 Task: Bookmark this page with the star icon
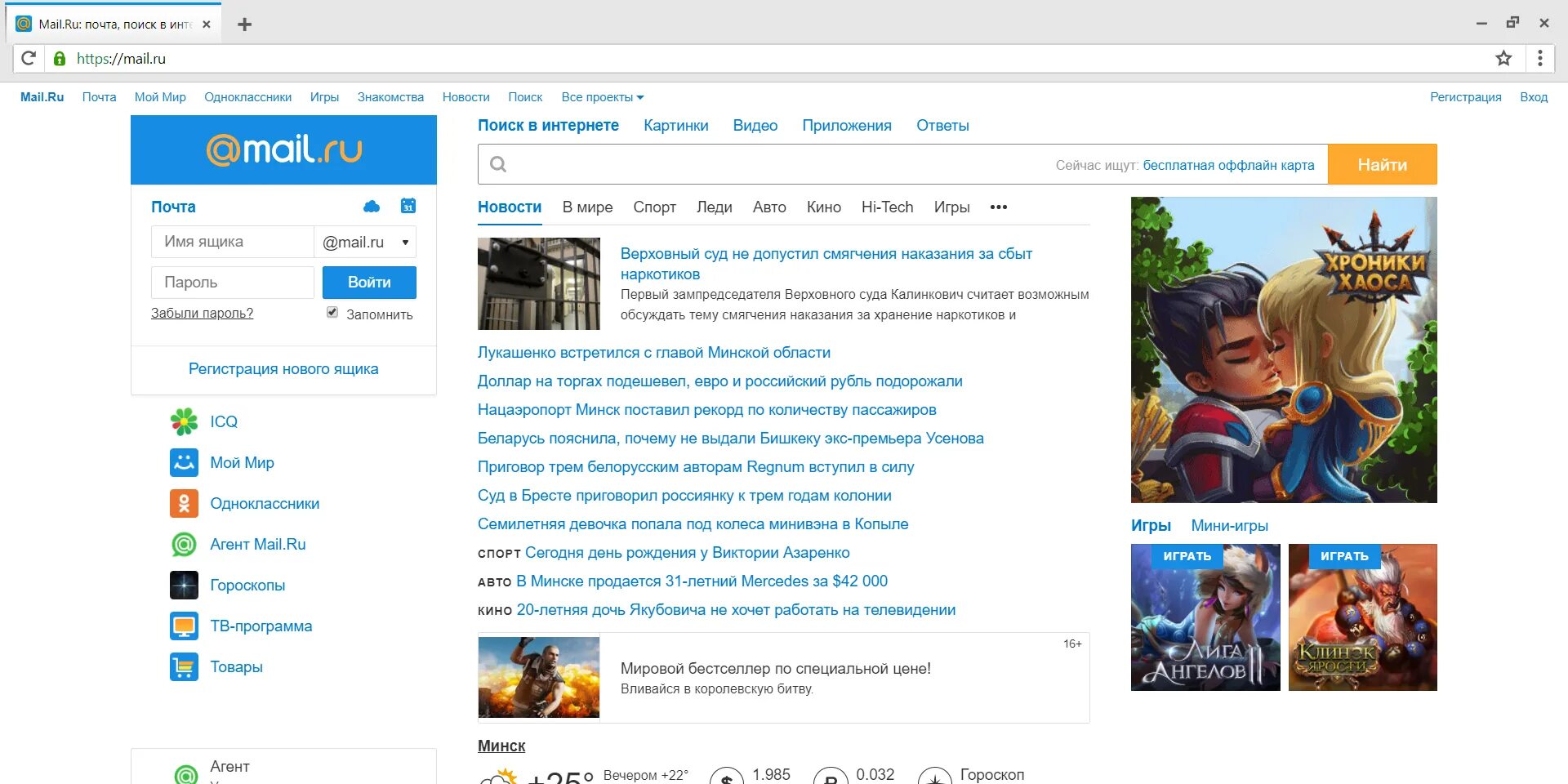point(1503,58)
